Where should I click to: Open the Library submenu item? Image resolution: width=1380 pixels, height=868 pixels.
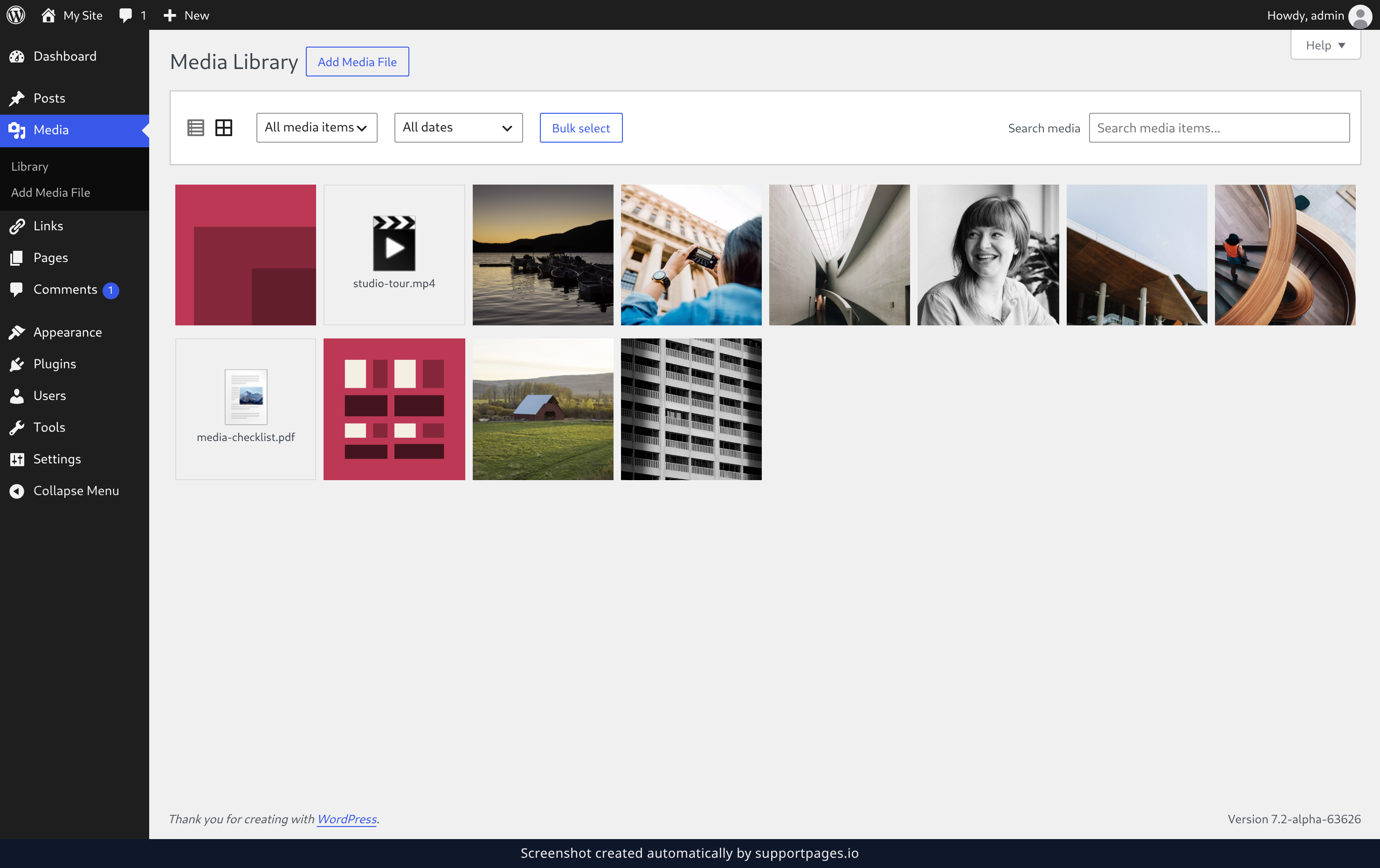(x=30, y=167)
